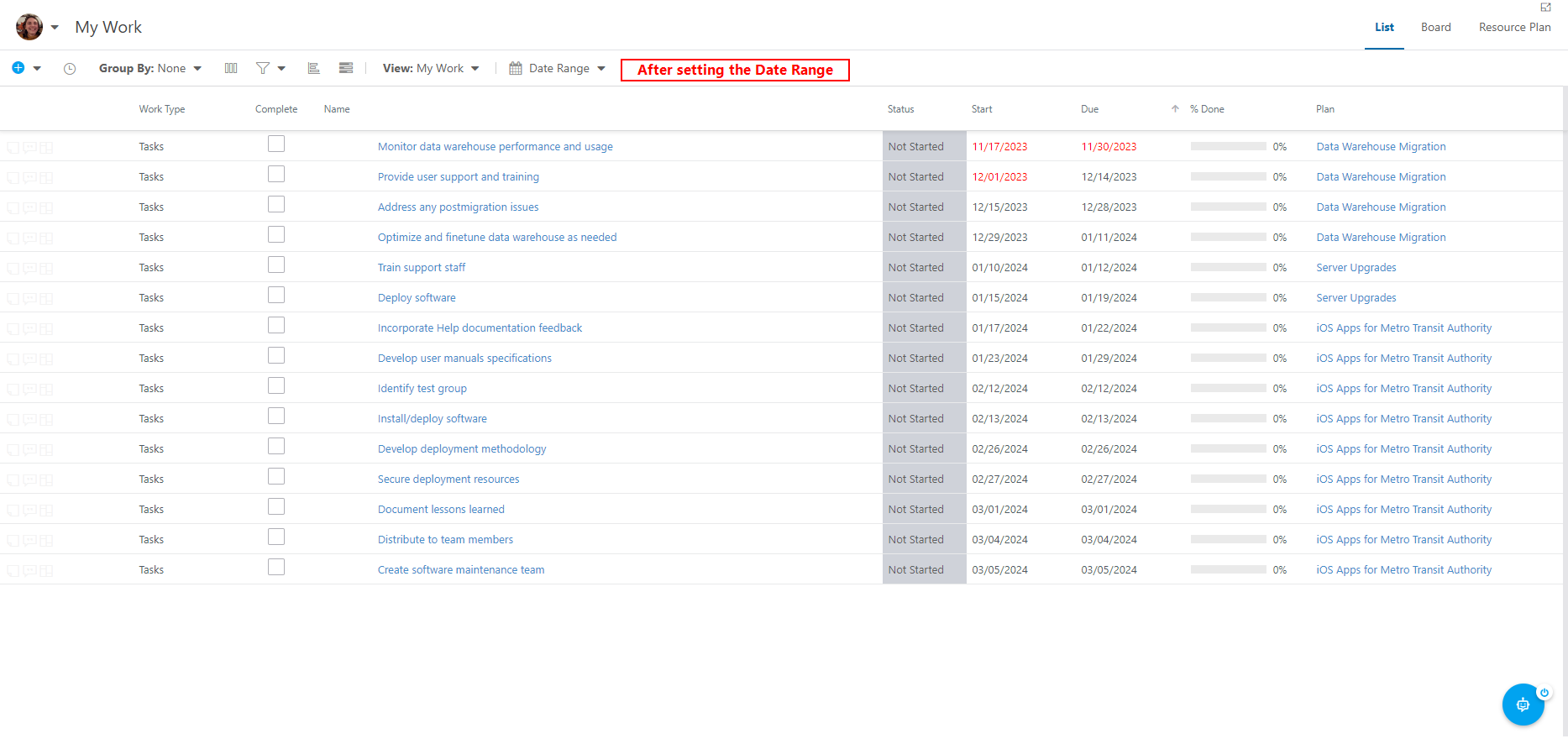Open details icon for Create software maintenance team row
The width and height of the screenshot is (1568, 744).
point(46,570)
